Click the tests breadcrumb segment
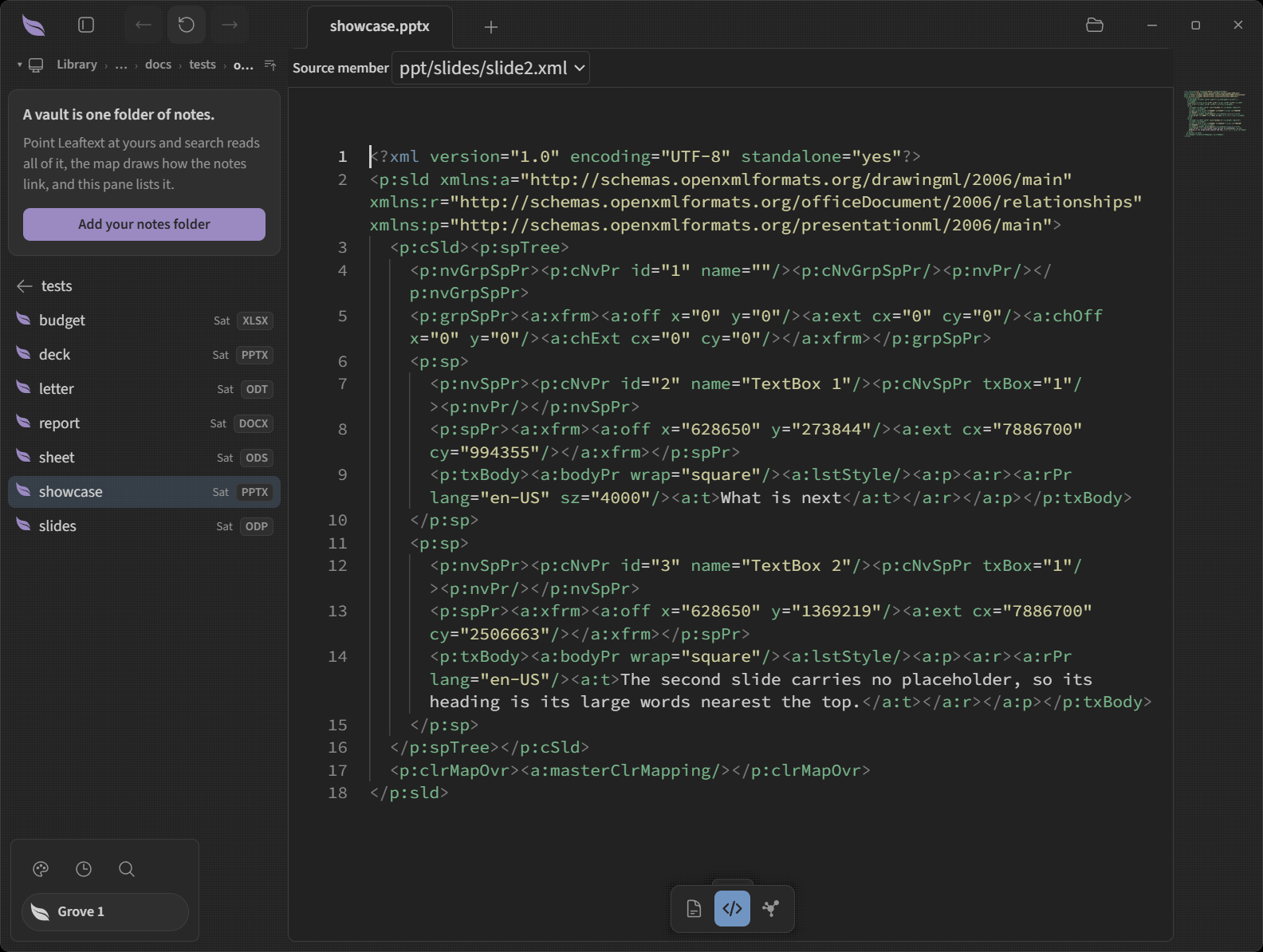1263x952 pixels. 203,65
